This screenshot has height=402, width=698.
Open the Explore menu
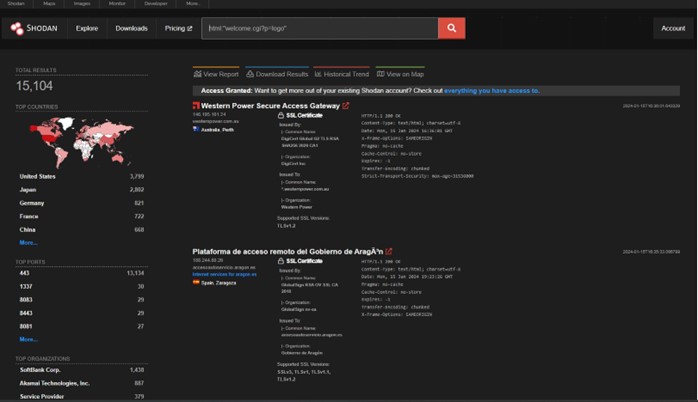87,28
